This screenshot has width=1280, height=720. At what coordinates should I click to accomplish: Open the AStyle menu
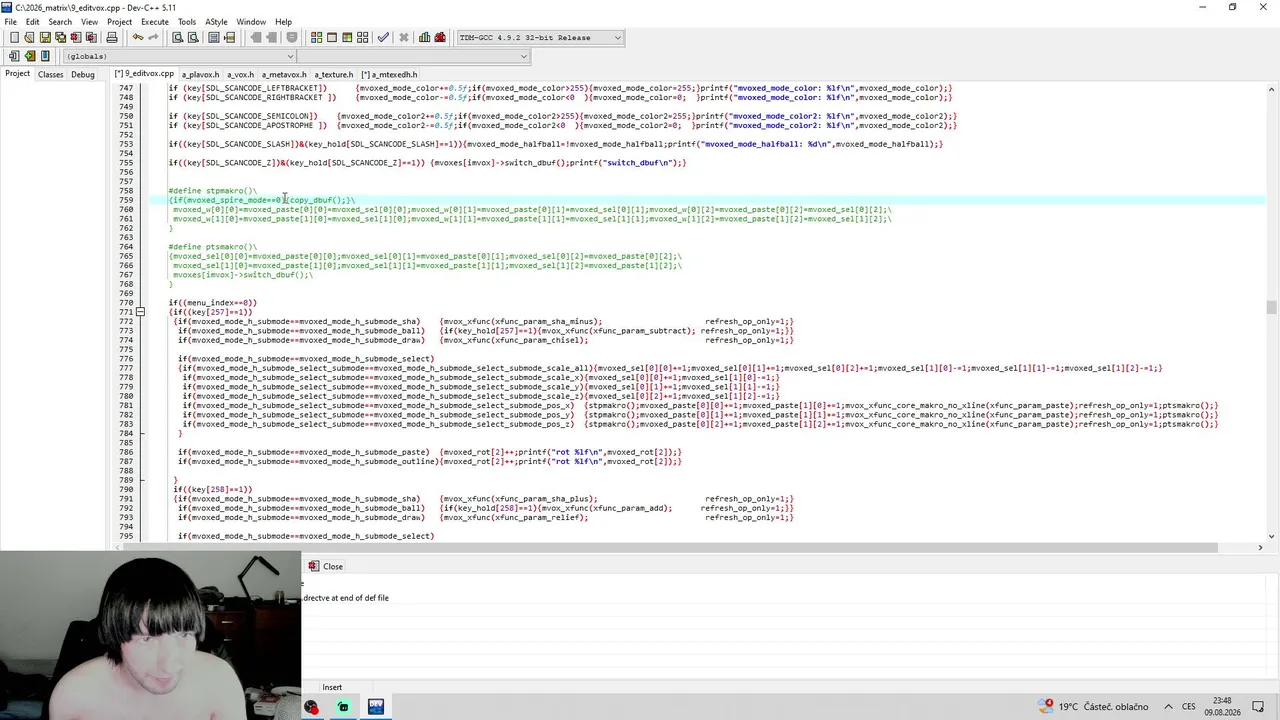coord(216,22)
